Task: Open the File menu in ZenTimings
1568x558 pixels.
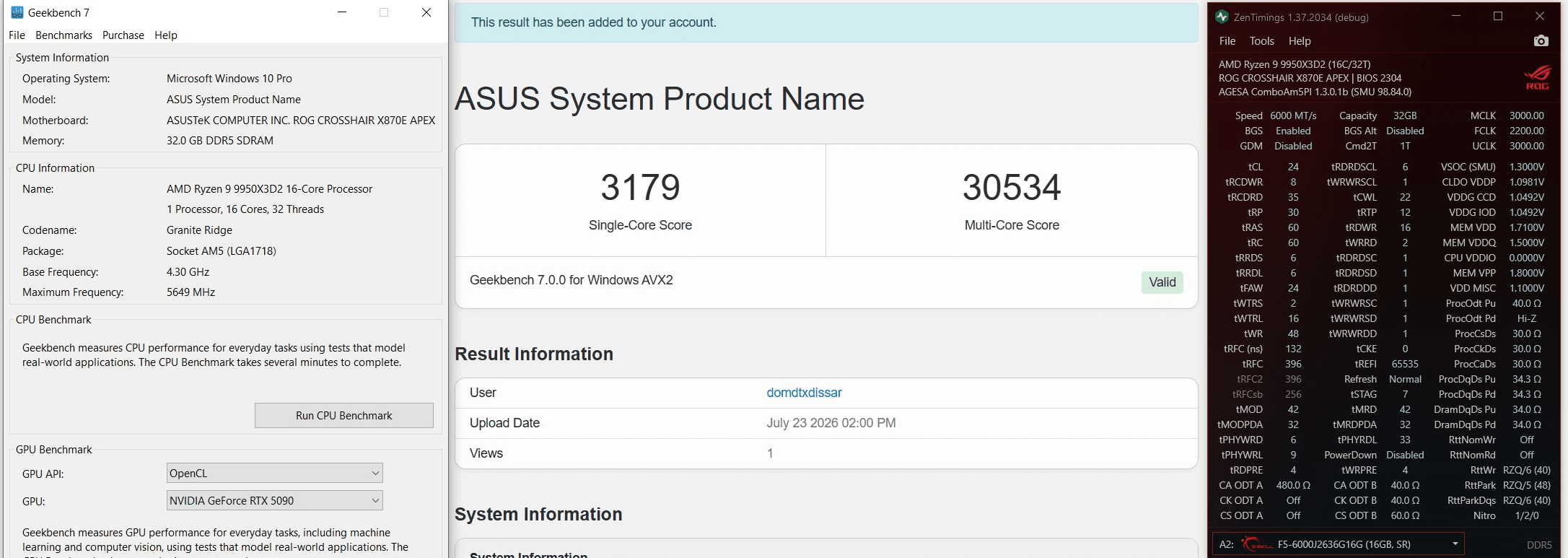Action: coord(1227,41)
